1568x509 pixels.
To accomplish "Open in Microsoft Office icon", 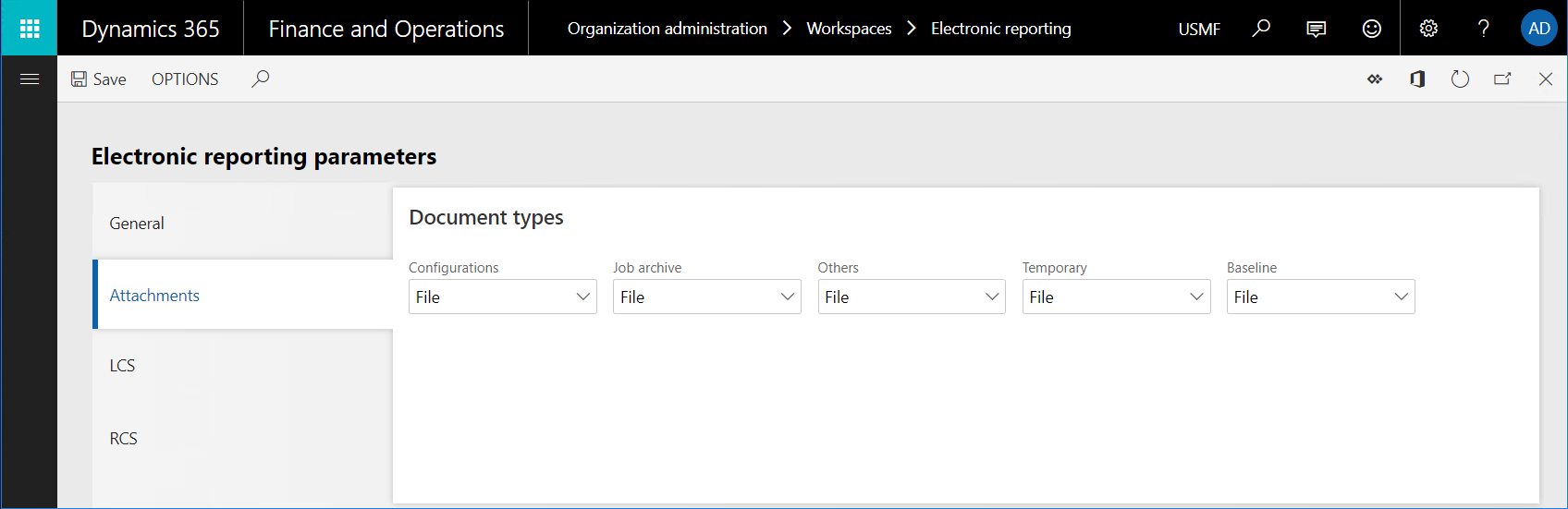I will pos(1417,79).
